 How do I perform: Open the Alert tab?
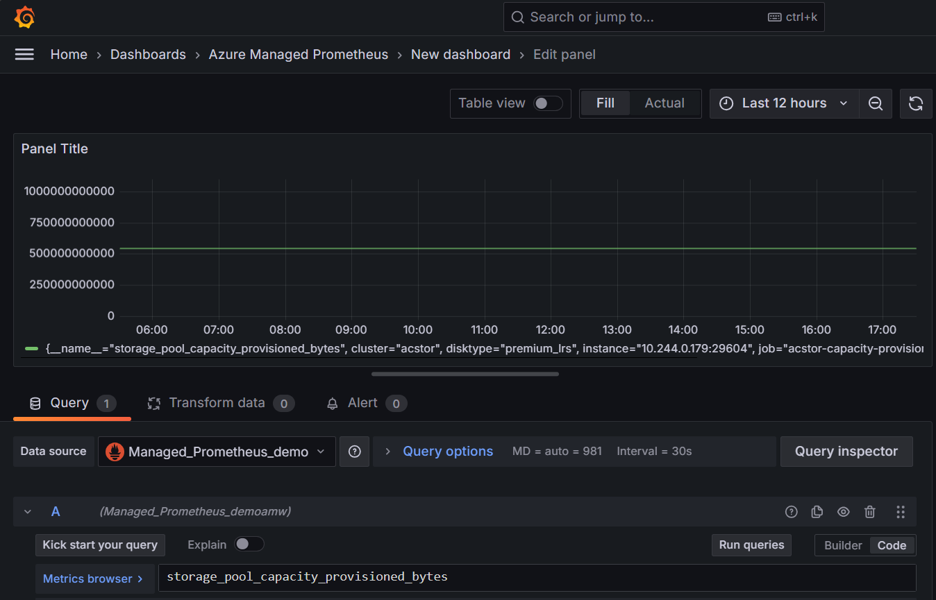tap(366, 403)
